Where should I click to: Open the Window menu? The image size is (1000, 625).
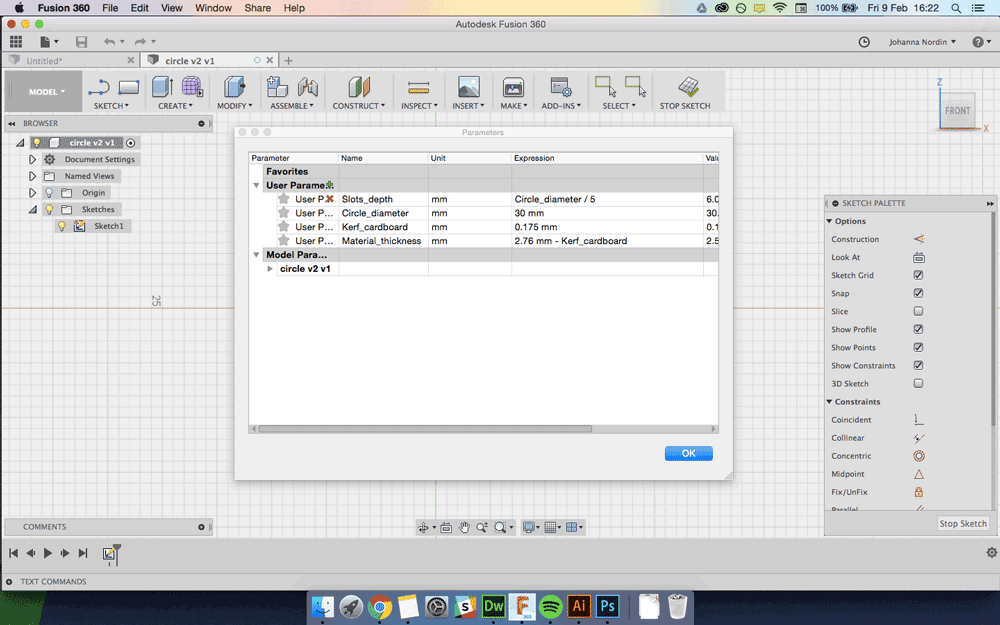click(x=213, y=8)
